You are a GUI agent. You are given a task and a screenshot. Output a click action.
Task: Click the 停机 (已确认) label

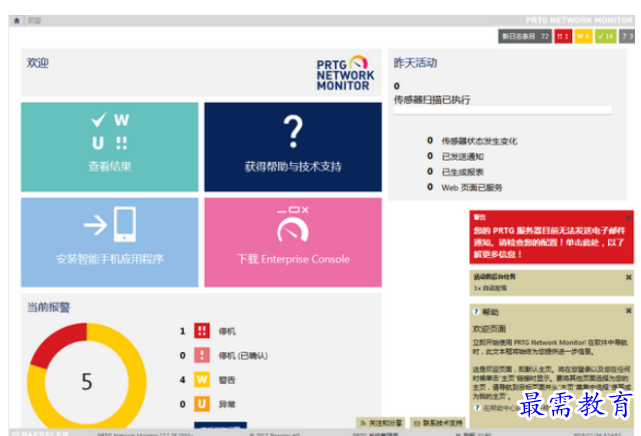tap(243, 356)
